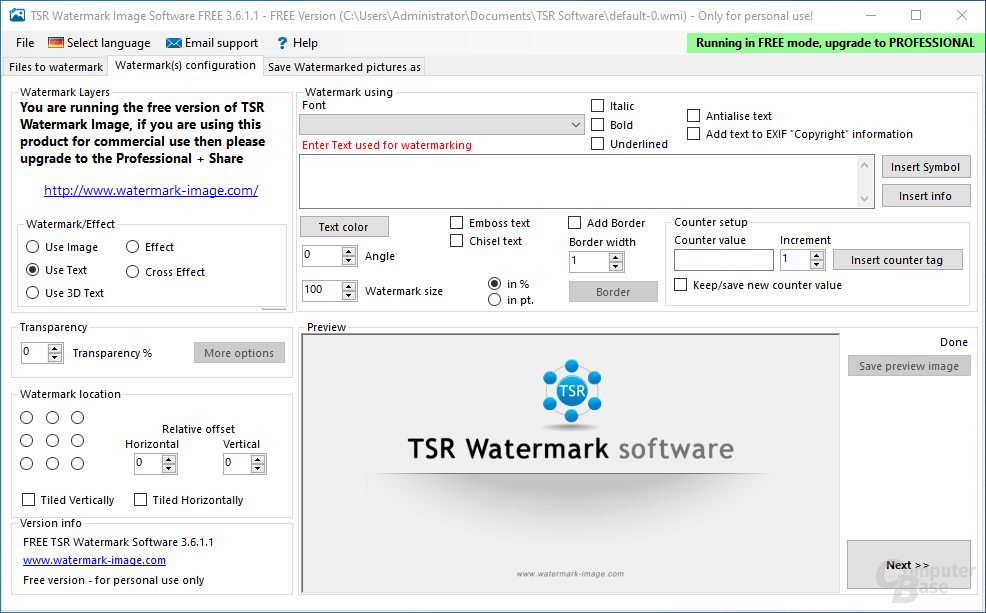
Task: Select the top-left watermark location radio
Action: pos(26,417)
